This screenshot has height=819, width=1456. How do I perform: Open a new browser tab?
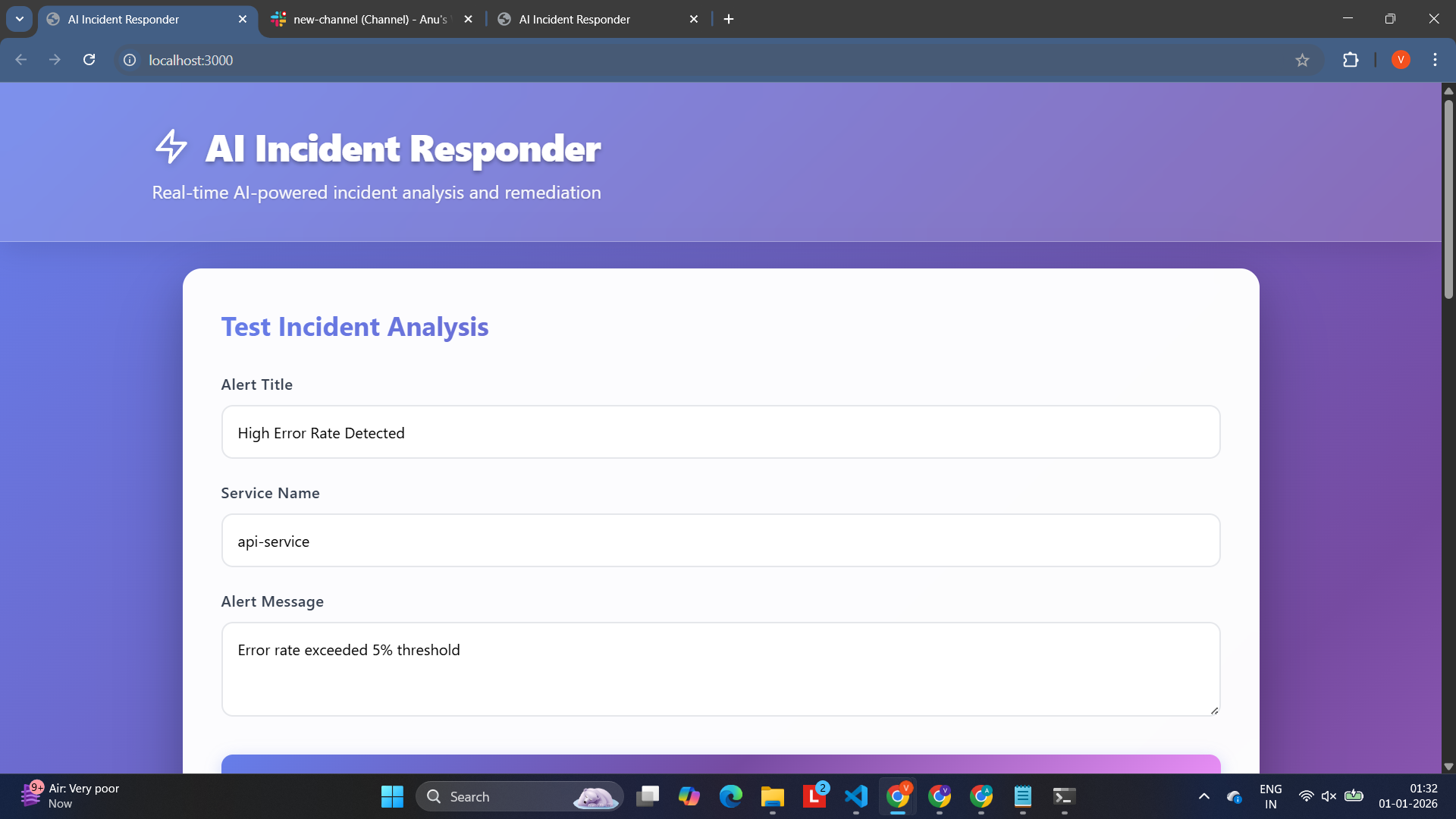729,19
